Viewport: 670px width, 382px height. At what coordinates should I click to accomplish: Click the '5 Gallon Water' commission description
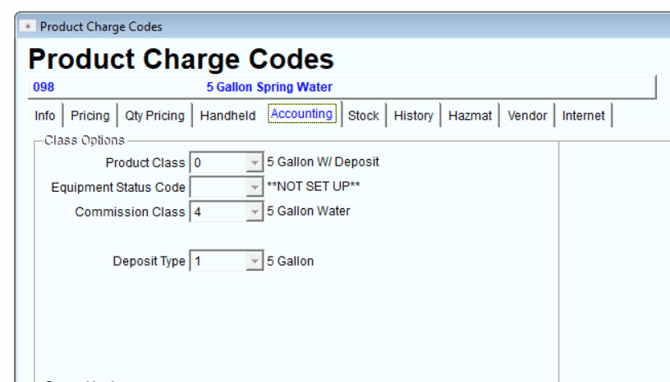click(x=309, y=211)
